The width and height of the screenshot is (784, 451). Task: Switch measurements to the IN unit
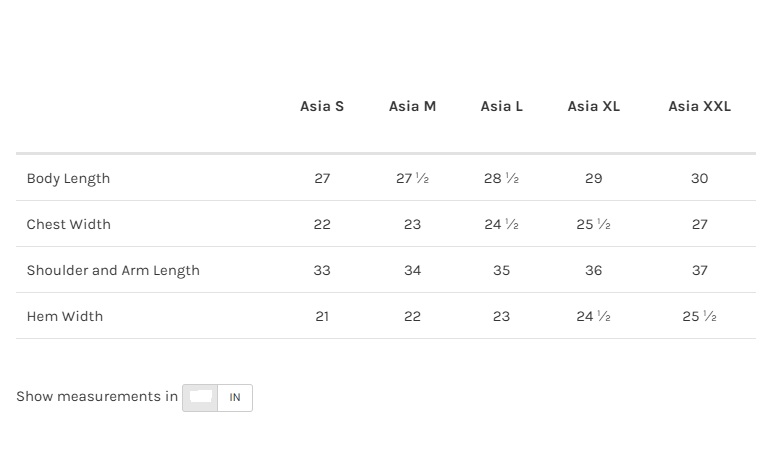pyautogui.click(x=235, y=398)
